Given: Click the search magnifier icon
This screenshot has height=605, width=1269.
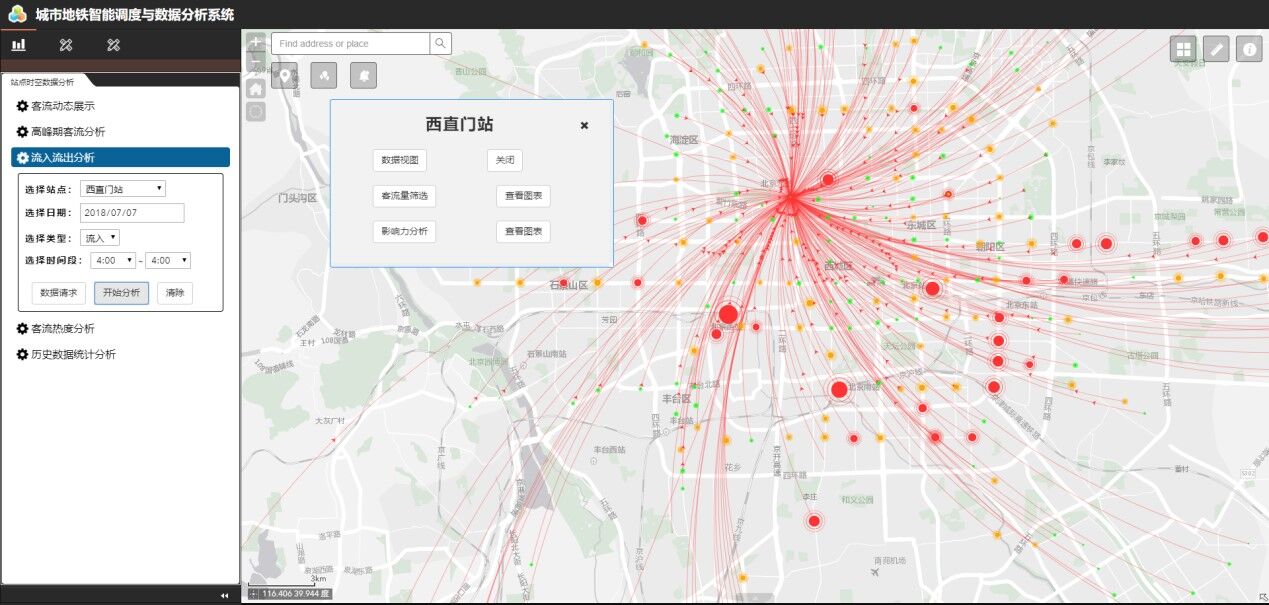Looking at the screenshot, I should click(440, 43).
